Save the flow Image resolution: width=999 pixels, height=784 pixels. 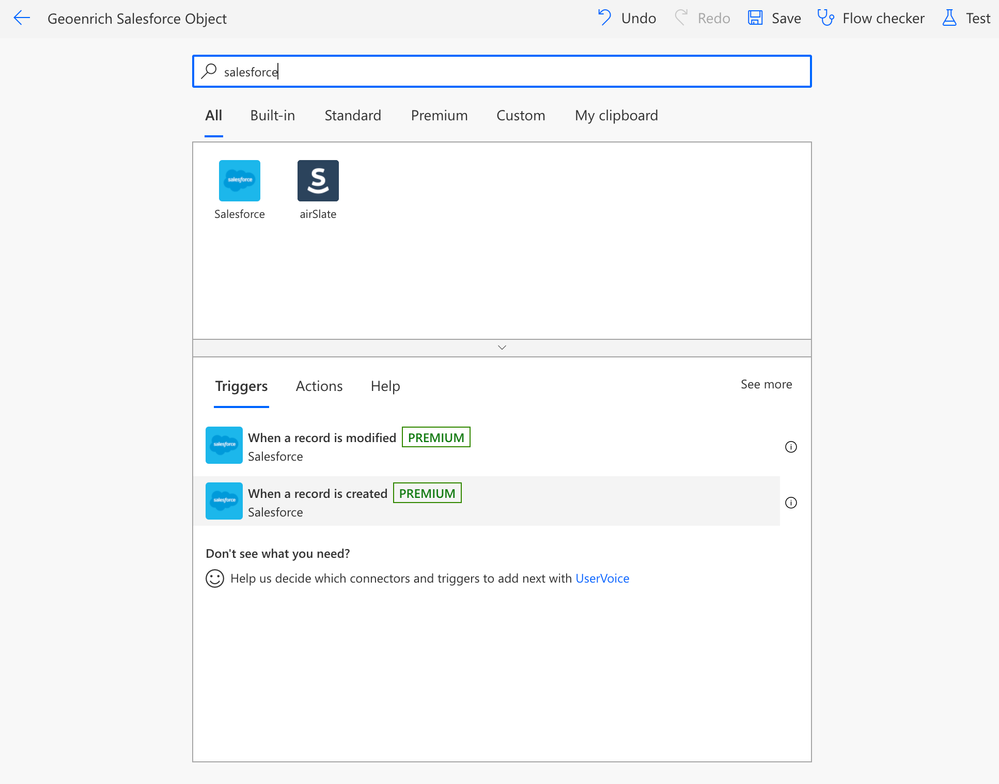pos(774,18)
